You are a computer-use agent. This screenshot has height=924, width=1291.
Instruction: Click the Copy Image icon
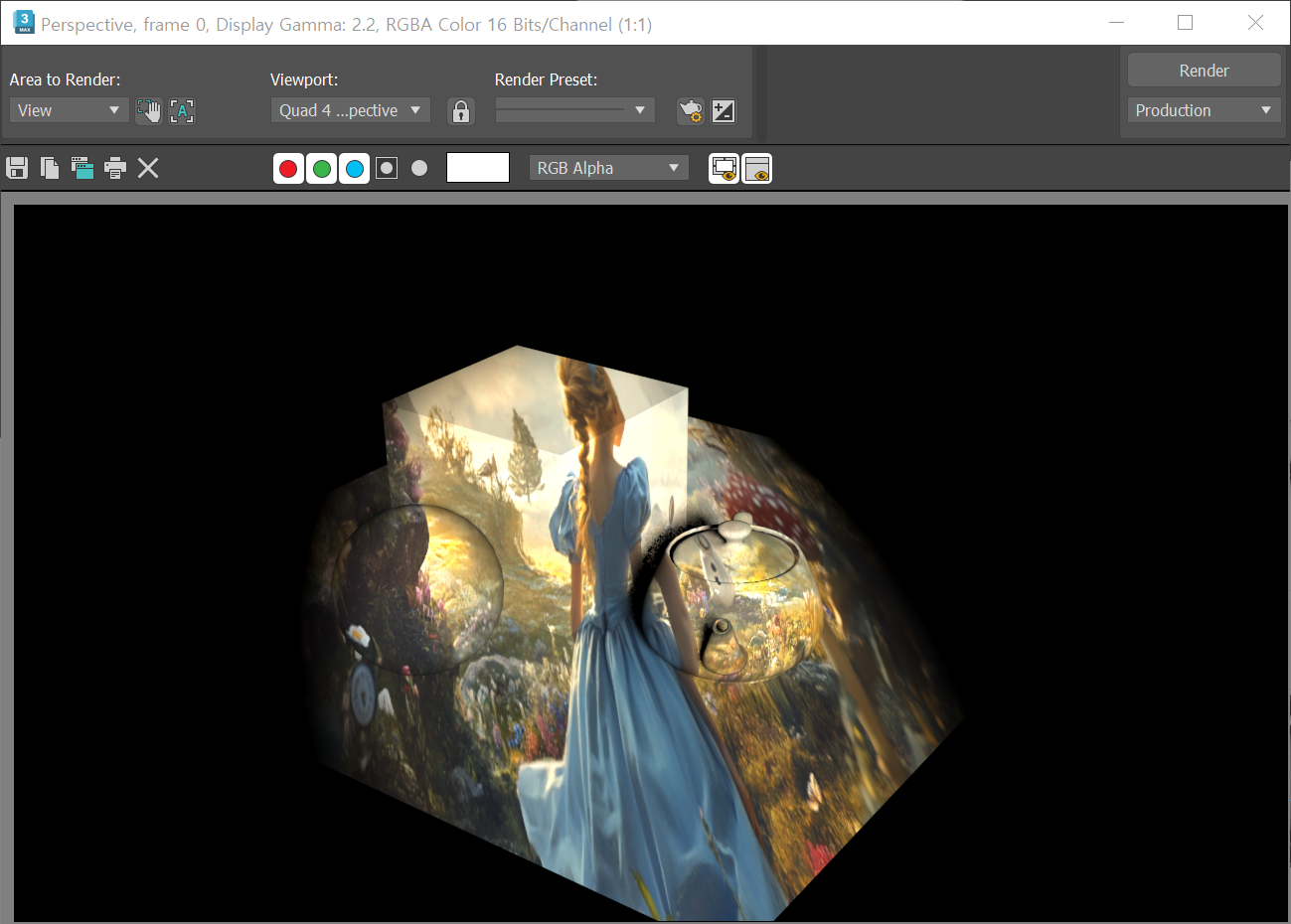point(50,168)
